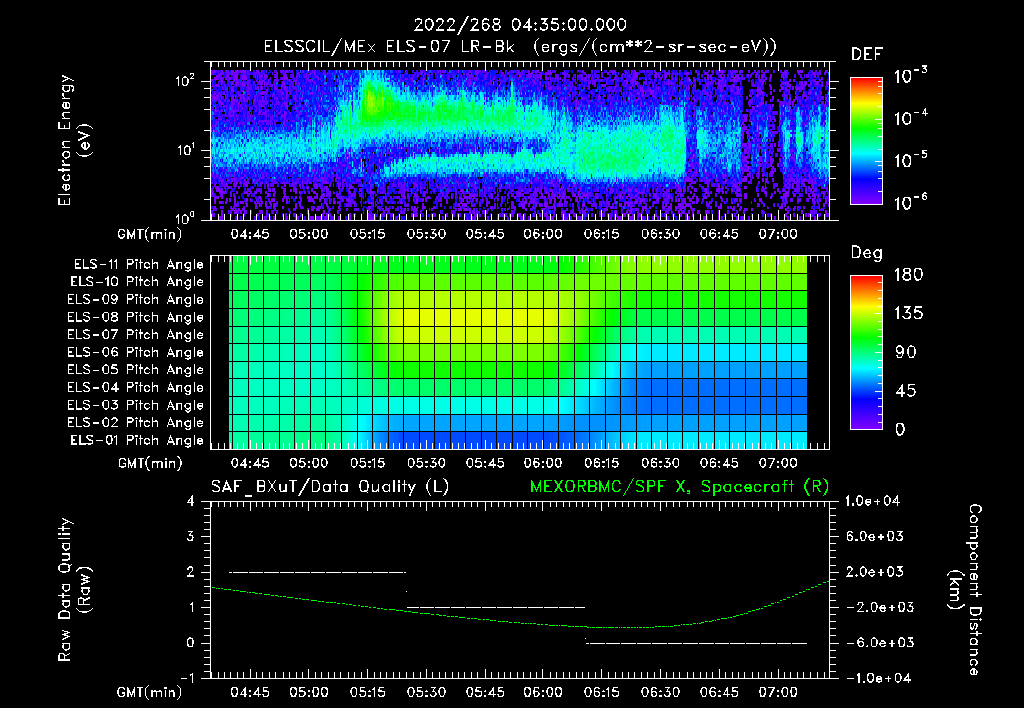Select the 'ELS-02 Pitch Angle' row label
Viewport: 1024px width, 708px height.
point(136,423)
